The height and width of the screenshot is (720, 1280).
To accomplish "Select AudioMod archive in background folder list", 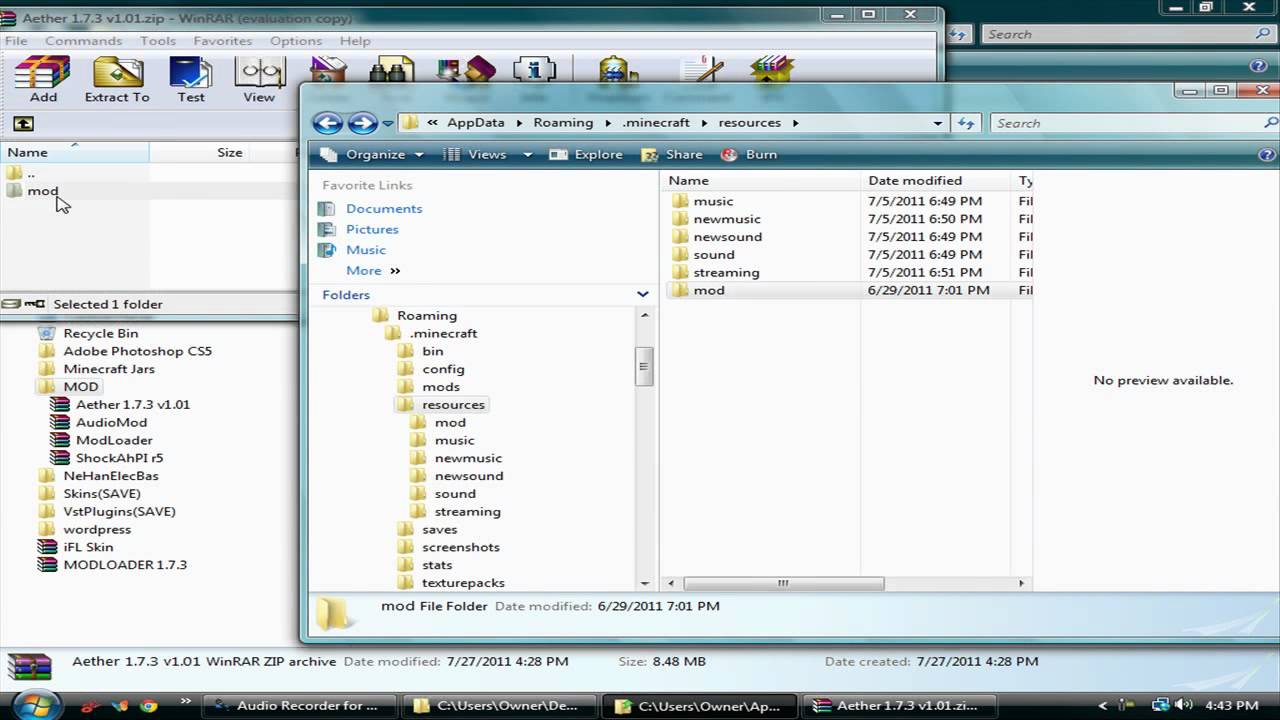I will [111, 423].
